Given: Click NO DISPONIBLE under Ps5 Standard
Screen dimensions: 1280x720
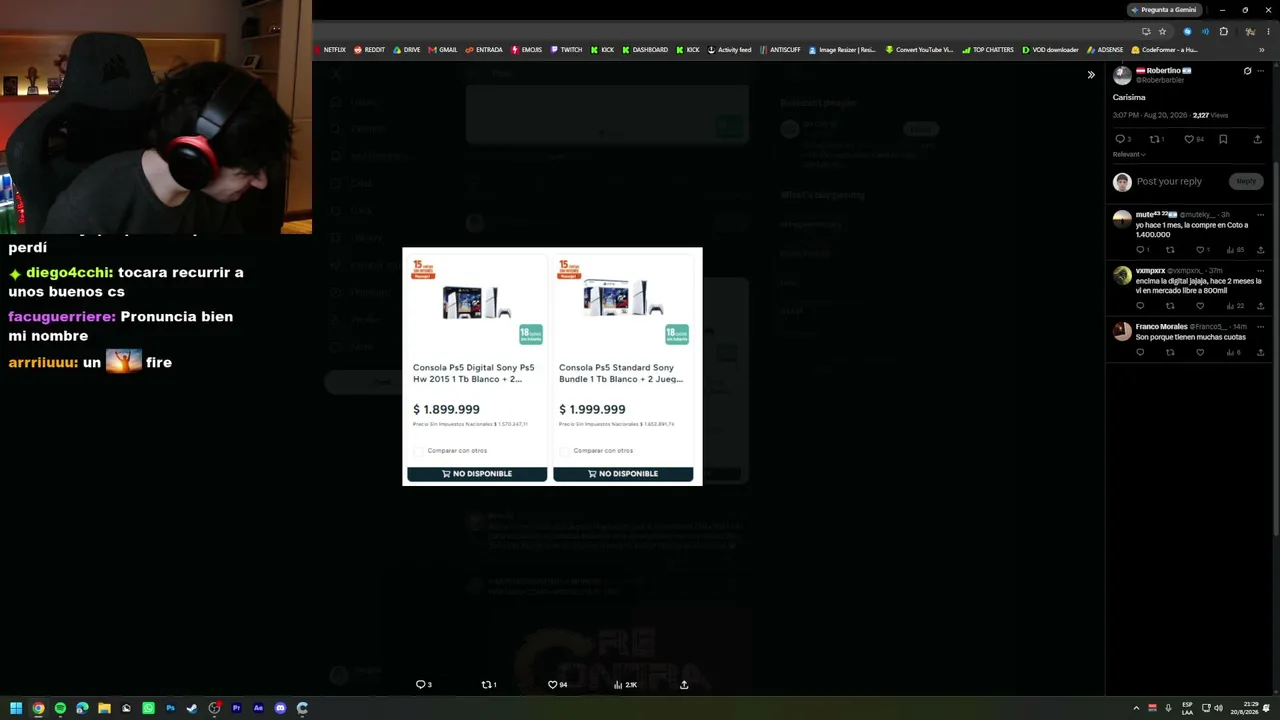Looking at the screenshot, I should click(x=623, y=474).
